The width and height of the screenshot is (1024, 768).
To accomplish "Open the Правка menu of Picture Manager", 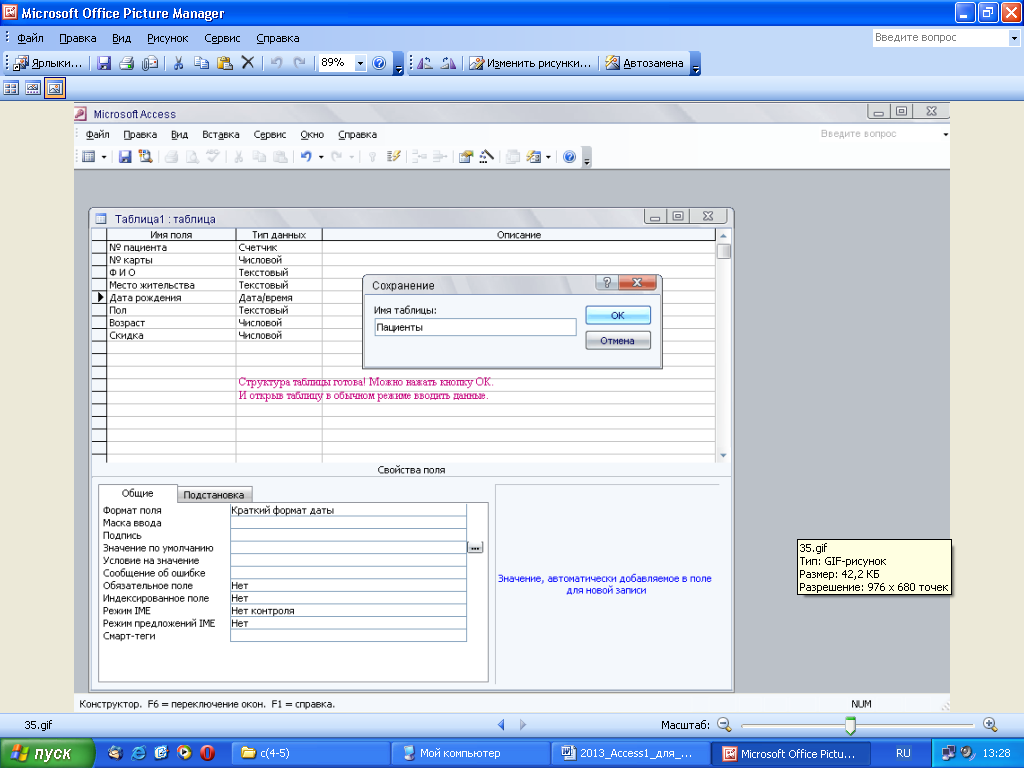I will click(78, 38).
